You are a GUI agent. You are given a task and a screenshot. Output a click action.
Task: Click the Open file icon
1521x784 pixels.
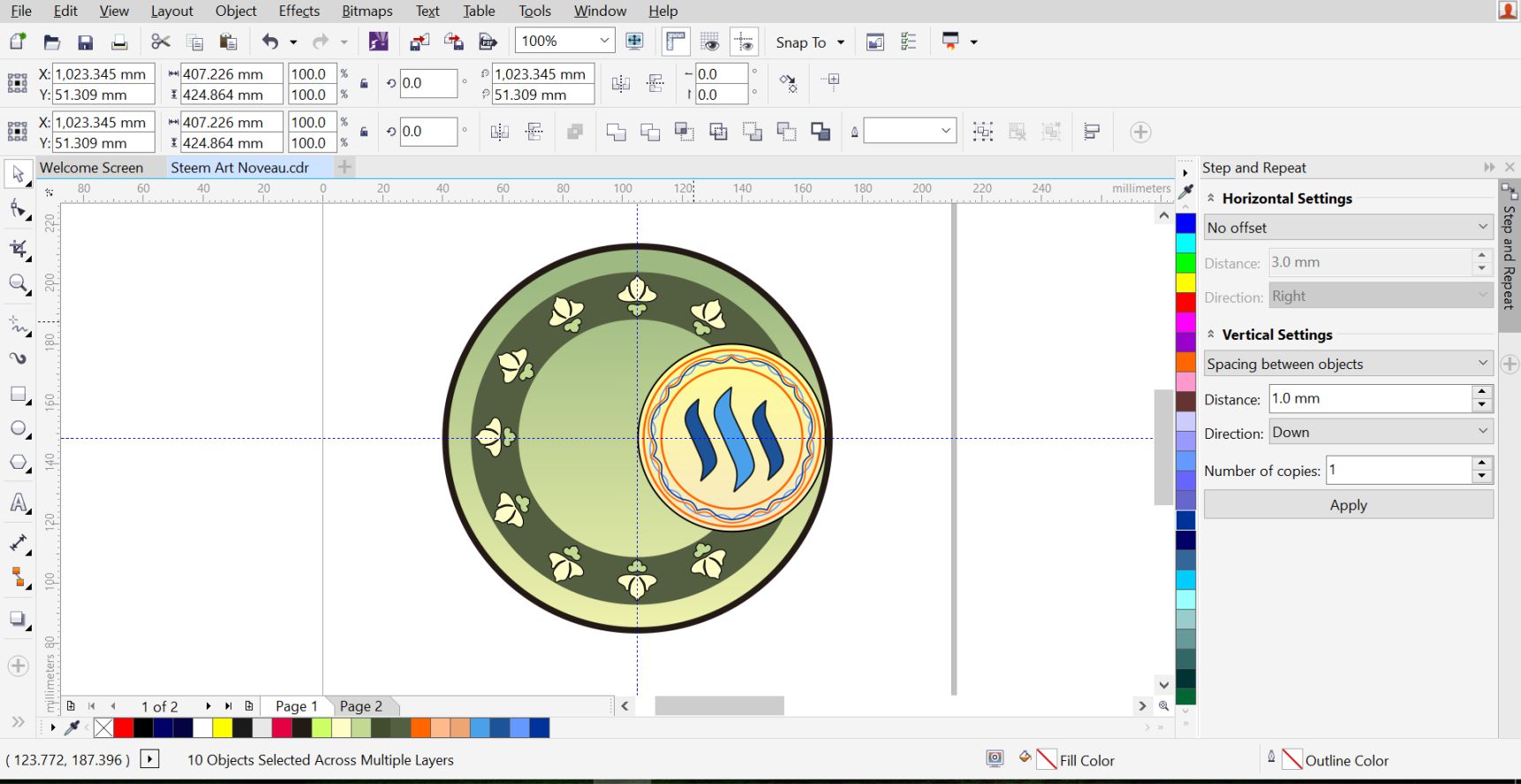[51, 41]
